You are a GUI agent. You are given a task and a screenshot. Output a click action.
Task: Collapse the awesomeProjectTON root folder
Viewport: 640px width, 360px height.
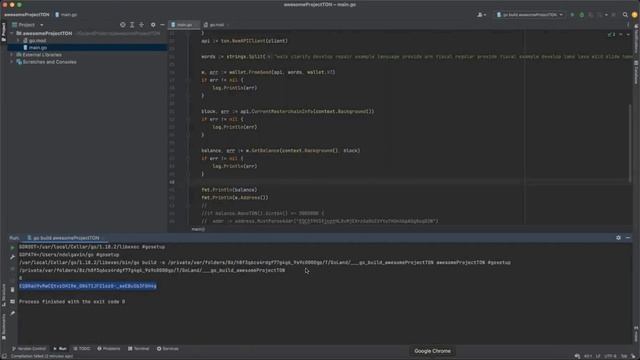coord(12,33)
